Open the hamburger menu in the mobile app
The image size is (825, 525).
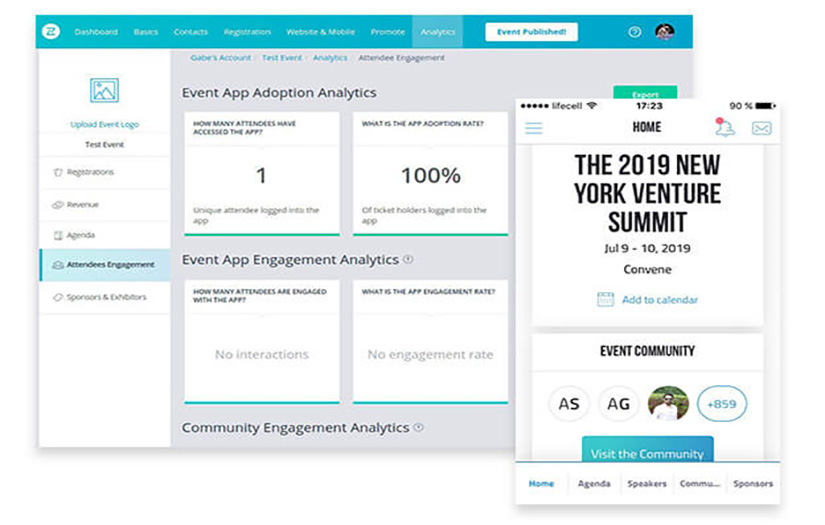[534, 128]
